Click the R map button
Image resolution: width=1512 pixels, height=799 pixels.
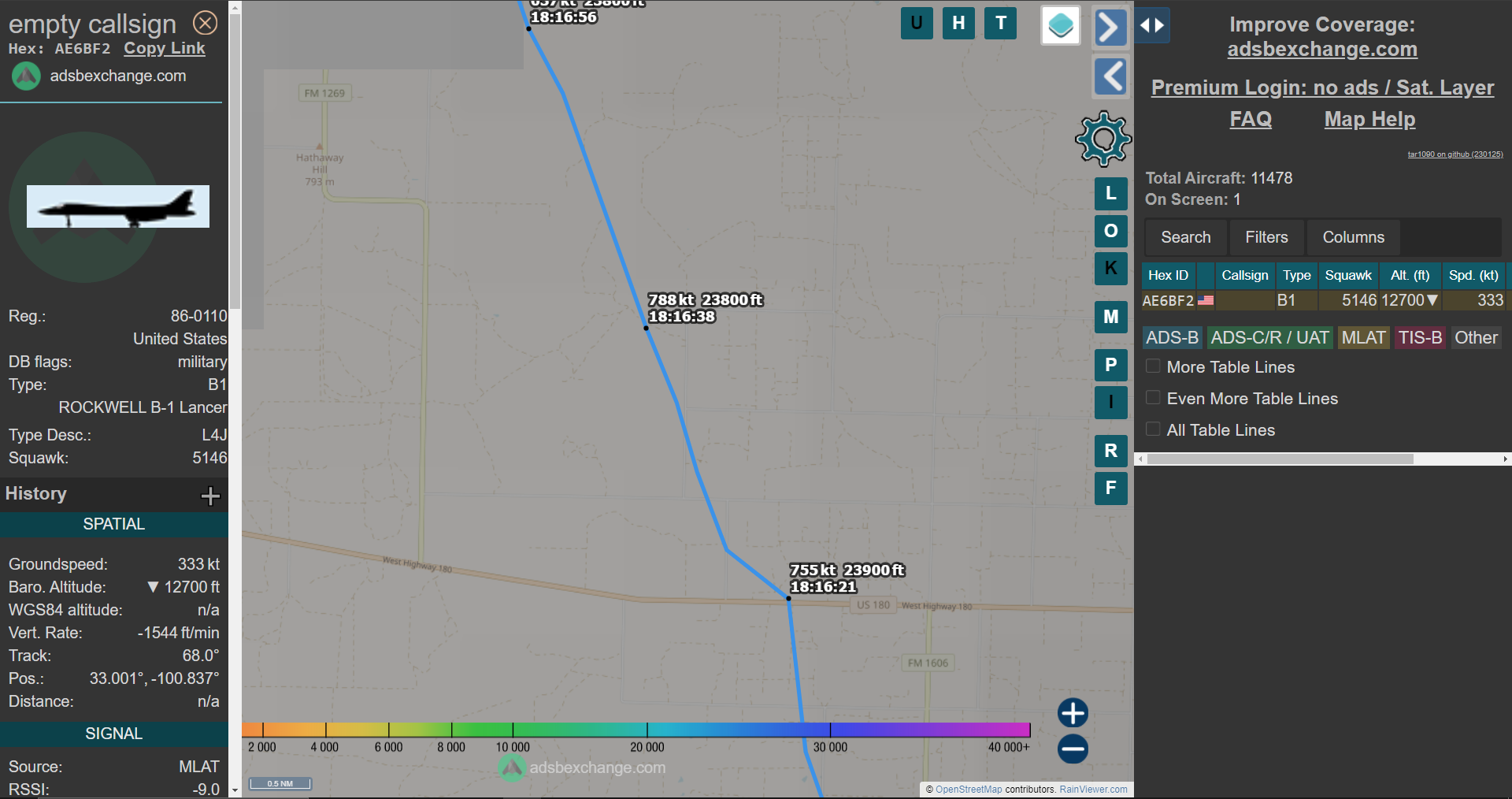(1110, 451)
